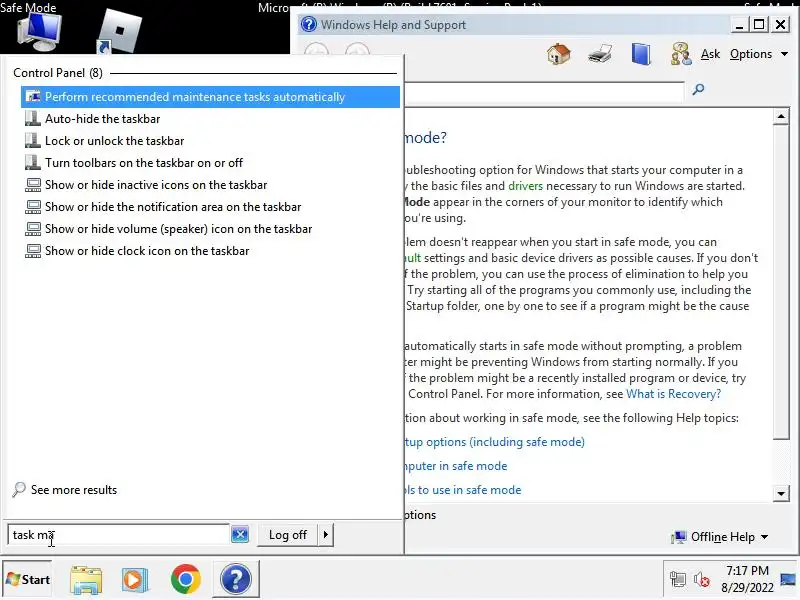The width and height of the screenshot is (800, 600).
Task: Clear the Start menu search text
Action: click(240, 535)
